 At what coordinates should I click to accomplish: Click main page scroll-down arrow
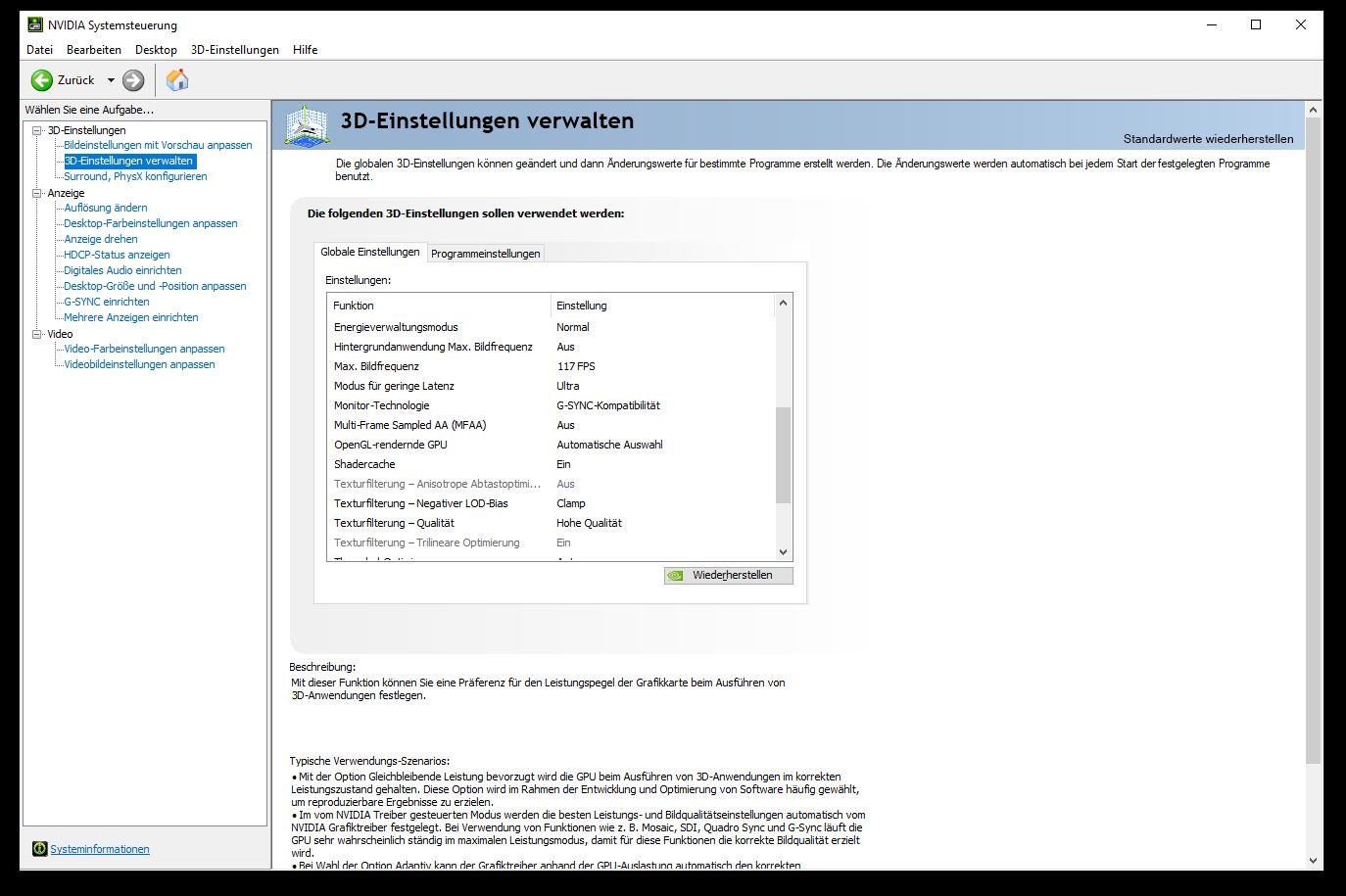coord(1315,861)
